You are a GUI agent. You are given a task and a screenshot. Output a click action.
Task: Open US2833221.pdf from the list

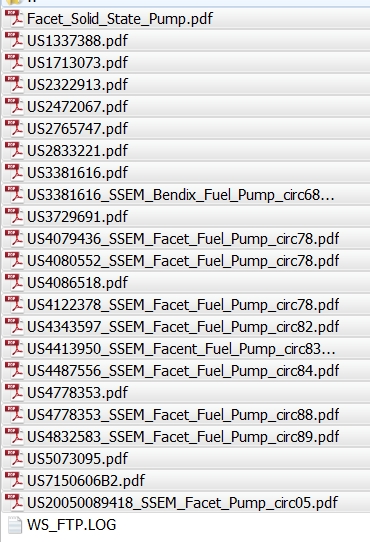click(x=186, y=150)
